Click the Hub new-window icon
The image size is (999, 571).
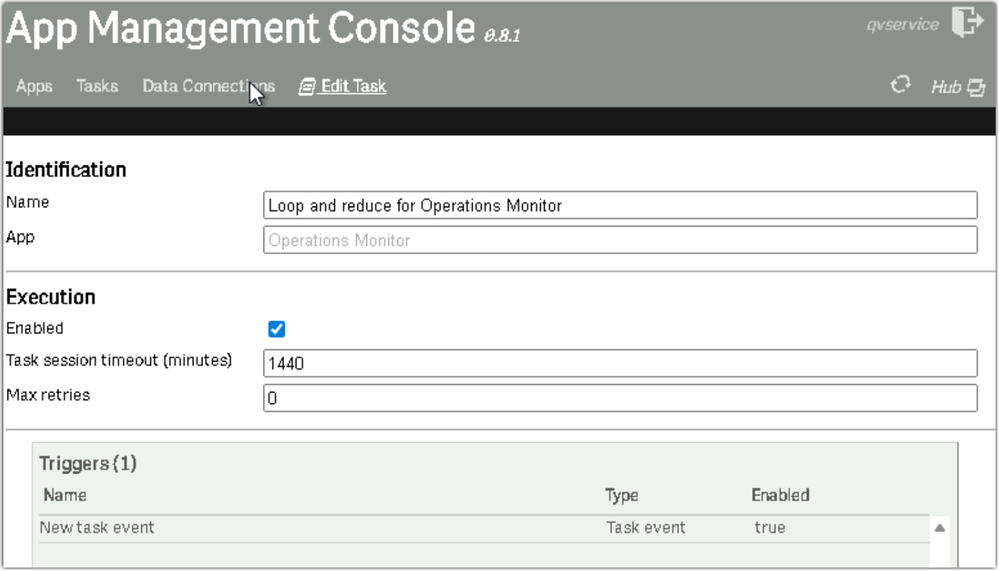976,87
